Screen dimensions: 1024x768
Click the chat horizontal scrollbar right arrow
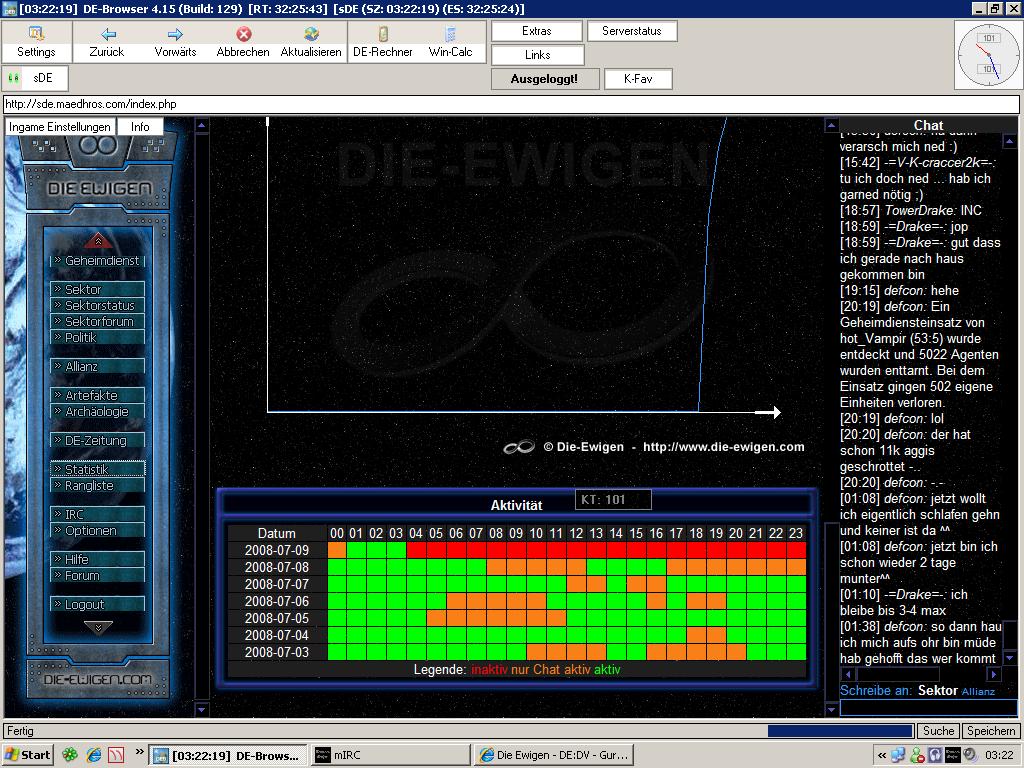996,674
